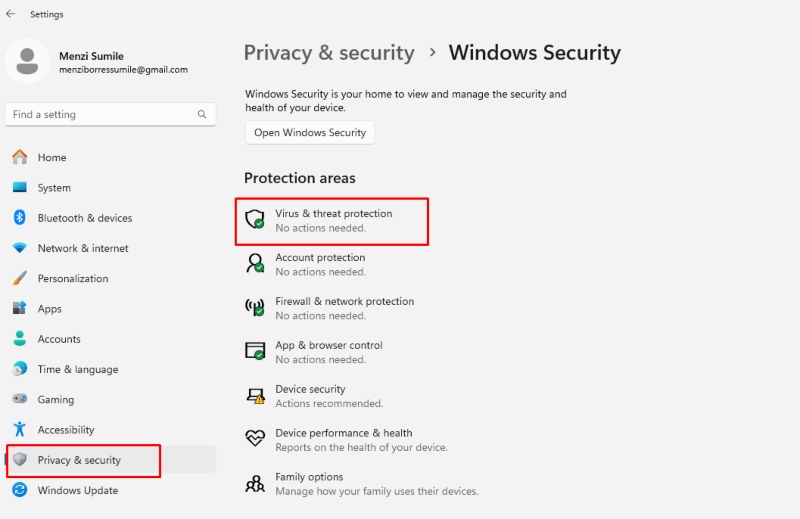The image size is (800, 519).
Task: Click the System monitor icon
Action: tap(20, 187)
